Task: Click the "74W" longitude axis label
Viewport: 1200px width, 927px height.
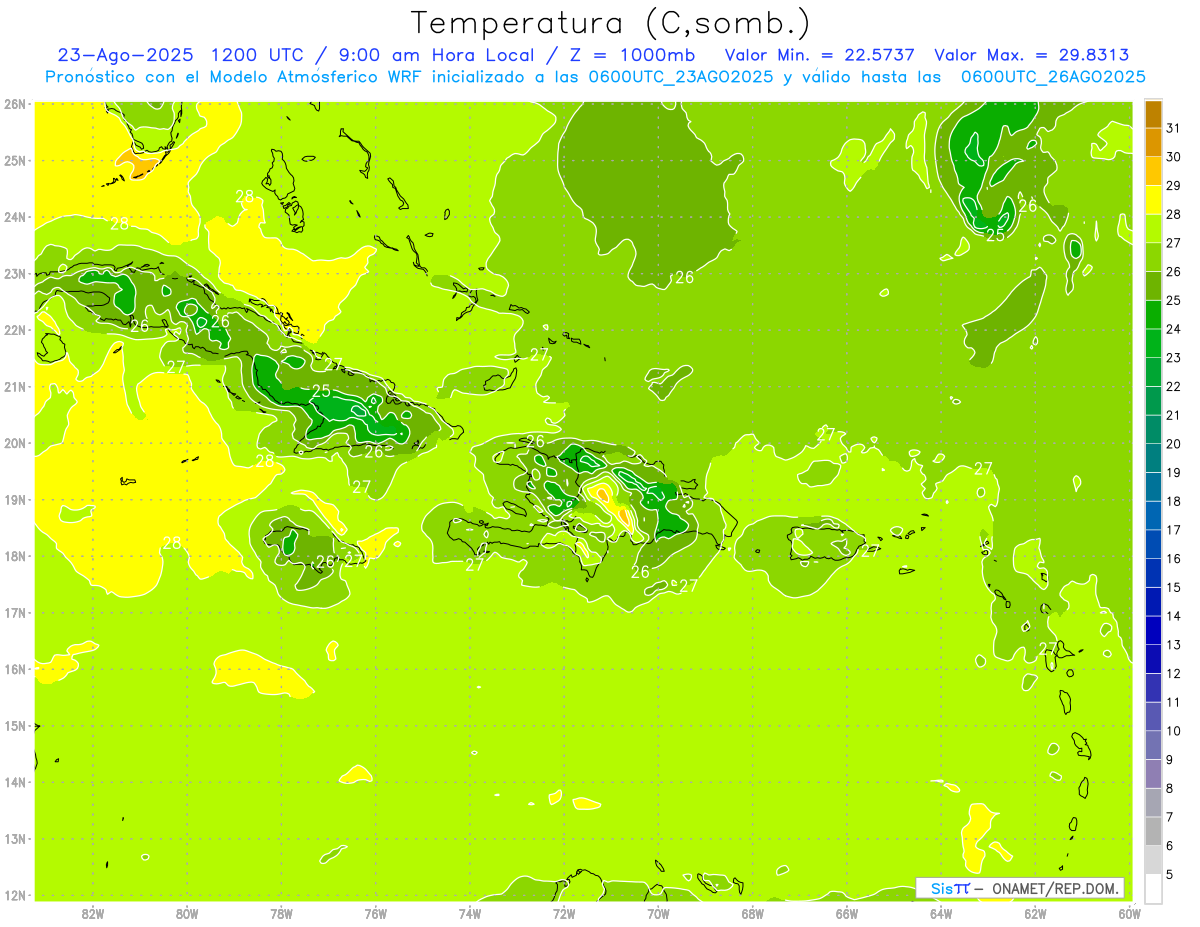Action: click(470, 913)
